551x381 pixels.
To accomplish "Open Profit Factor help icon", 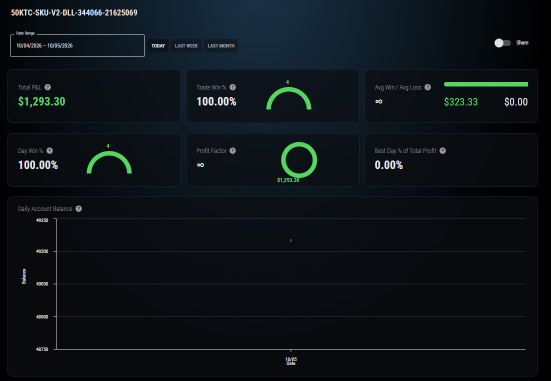I will tap(233, 150).
